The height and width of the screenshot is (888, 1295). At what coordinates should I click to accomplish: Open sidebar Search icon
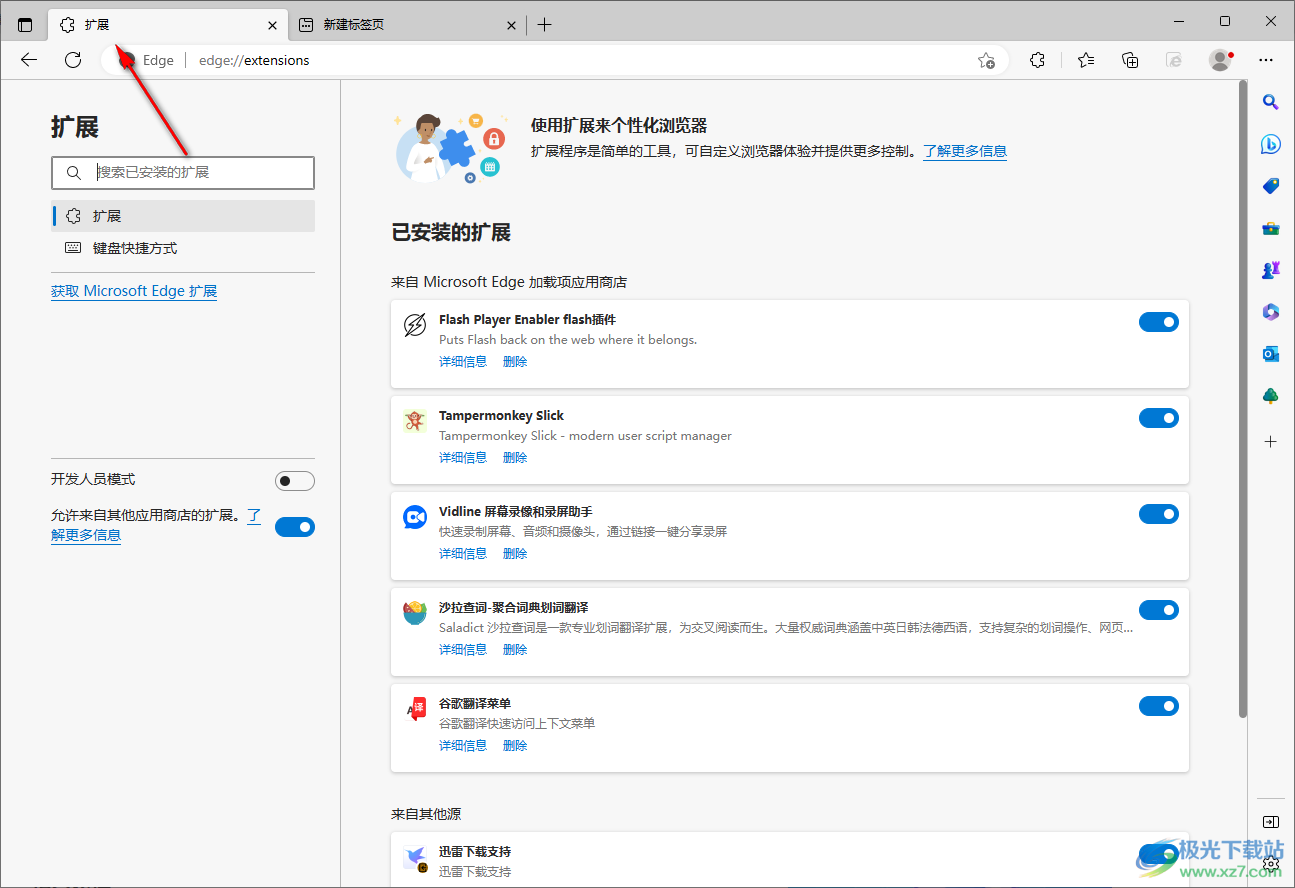[1271, 101]
